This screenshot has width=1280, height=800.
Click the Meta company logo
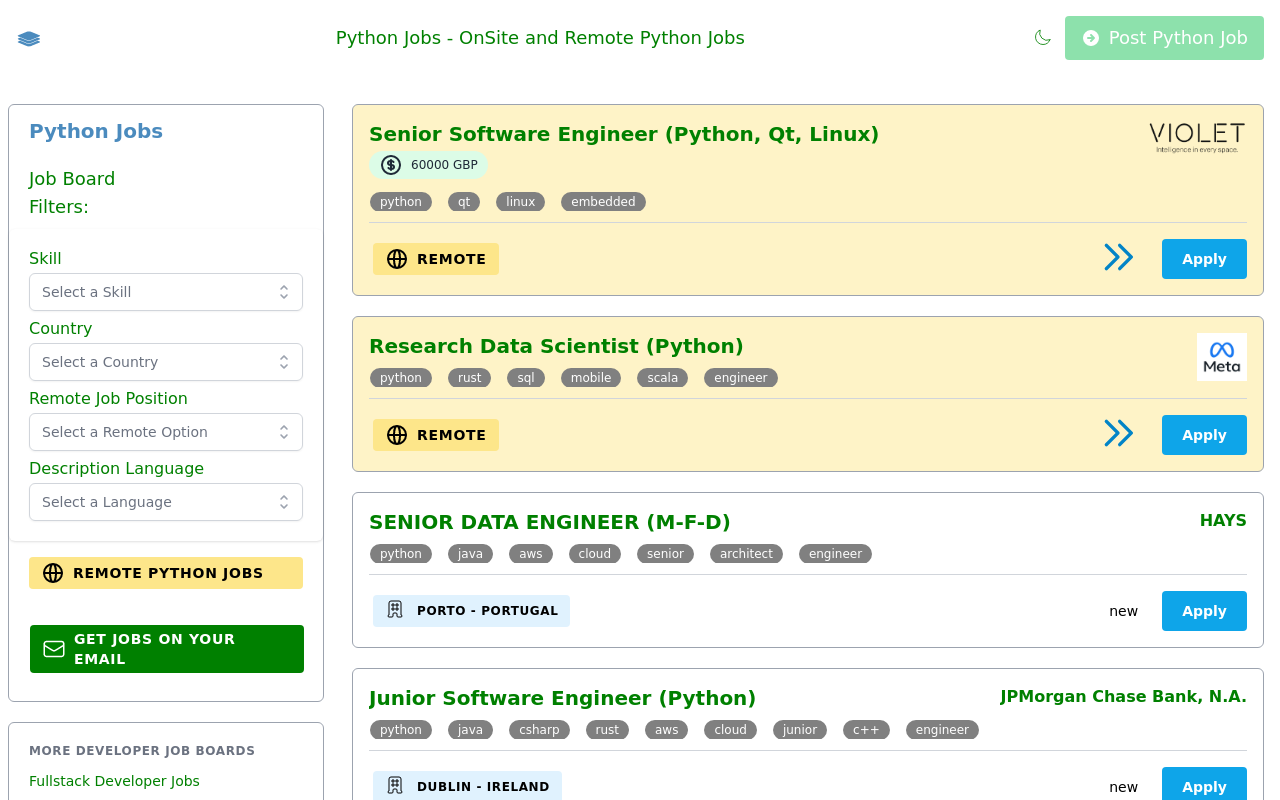pyautogui.click(x=1222, y=357)
